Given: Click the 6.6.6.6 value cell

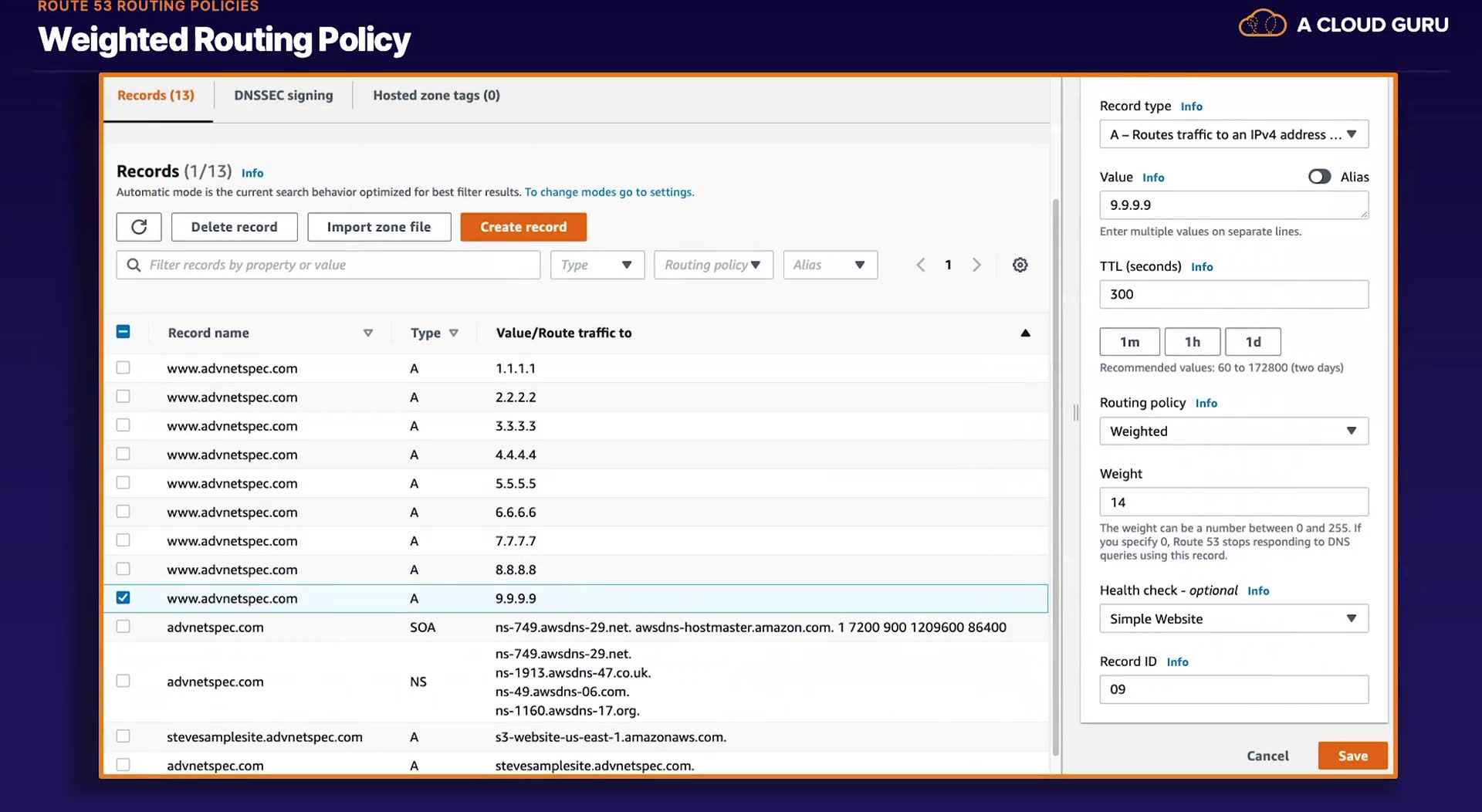Looking at the screenshot, I should coord(516,513).
